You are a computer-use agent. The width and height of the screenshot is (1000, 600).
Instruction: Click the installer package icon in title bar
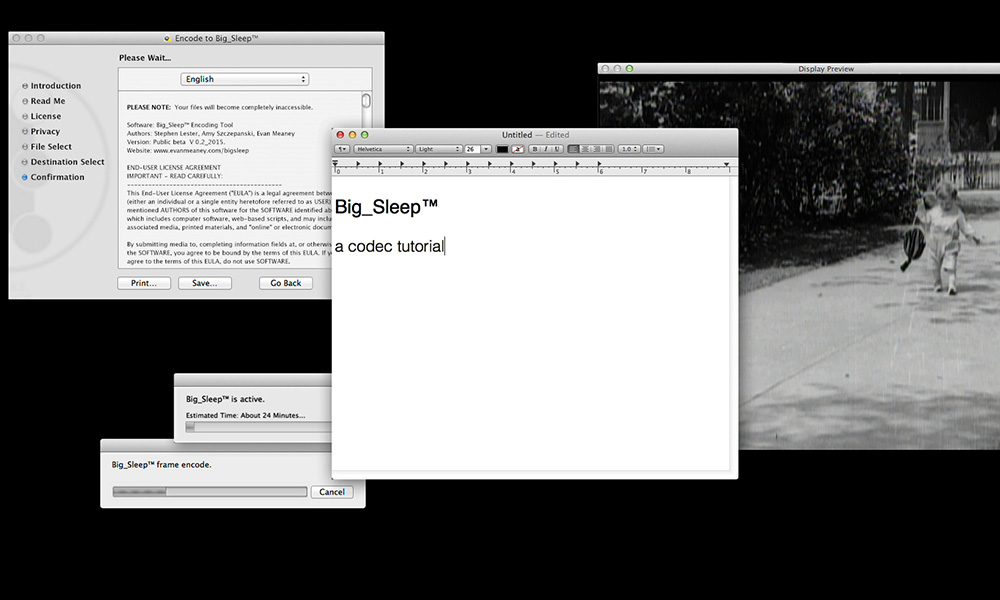coord(167,38)
